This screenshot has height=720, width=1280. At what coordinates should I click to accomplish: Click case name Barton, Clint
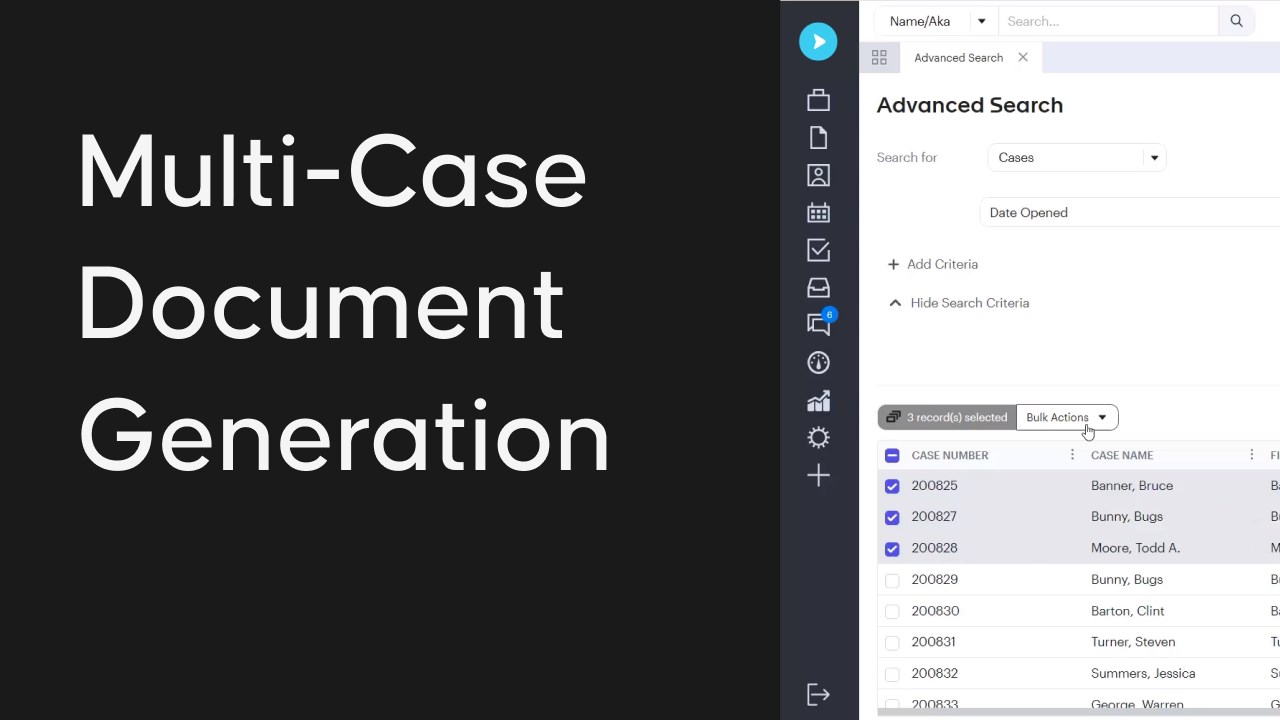1128,611
